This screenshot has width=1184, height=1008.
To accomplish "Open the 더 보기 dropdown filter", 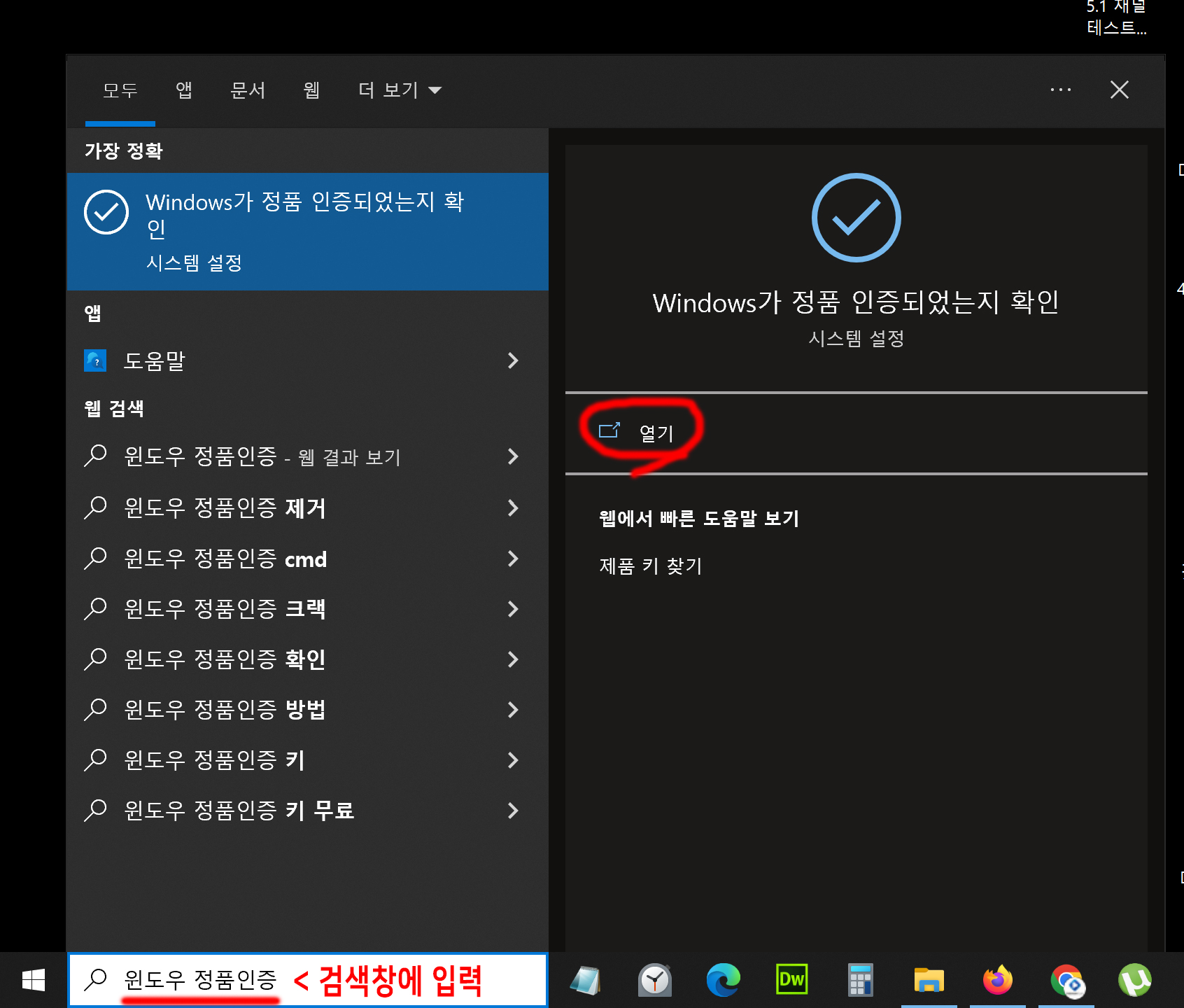I will tap(400, 90).
